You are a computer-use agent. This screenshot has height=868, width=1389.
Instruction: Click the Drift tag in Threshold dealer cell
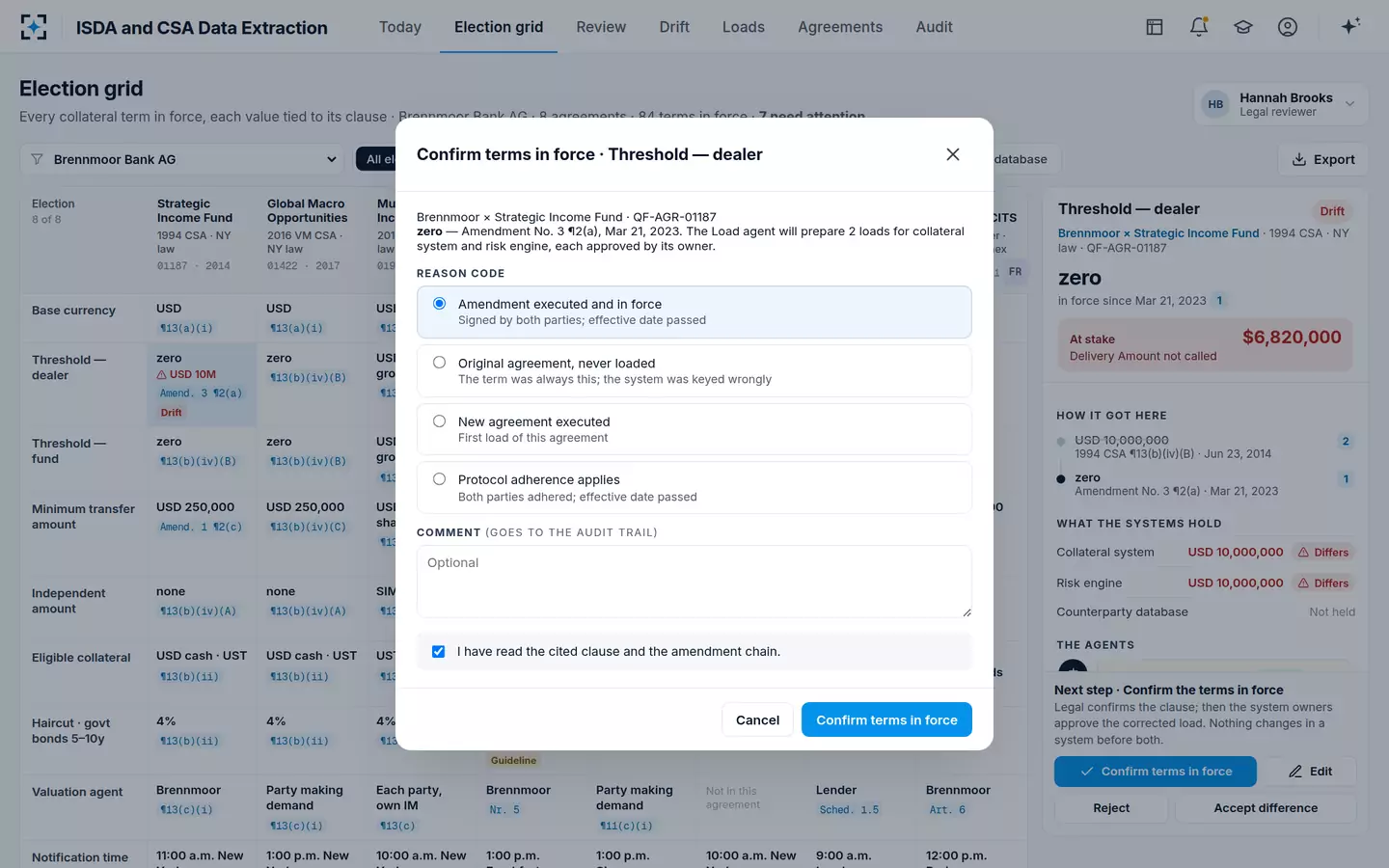[172, 413]
